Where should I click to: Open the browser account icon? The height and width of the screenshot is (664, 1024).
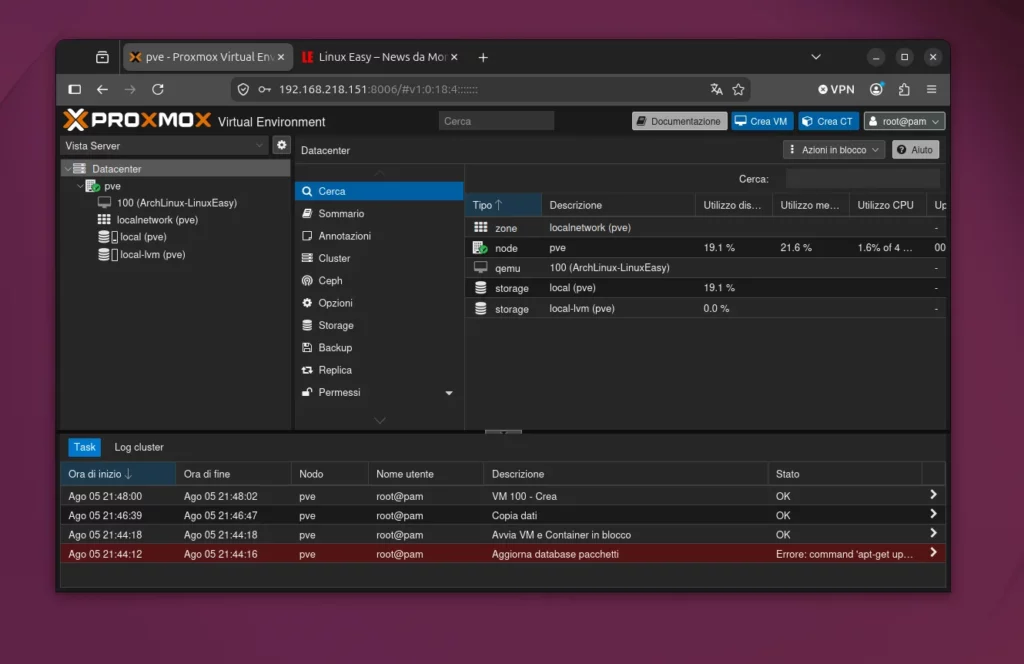coord(876,89)
